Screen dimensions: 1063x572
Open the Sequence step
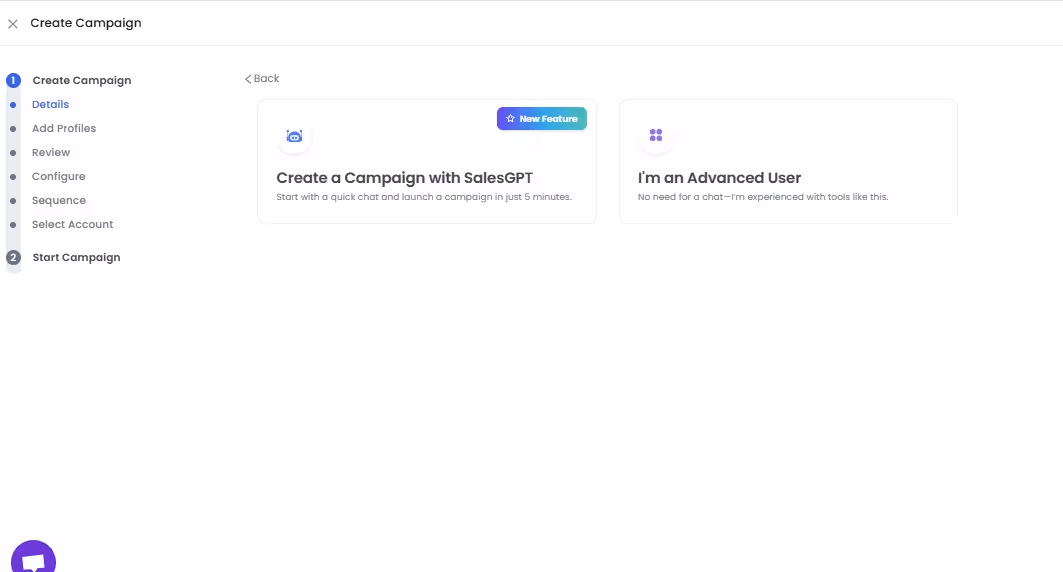click(59, 201)
